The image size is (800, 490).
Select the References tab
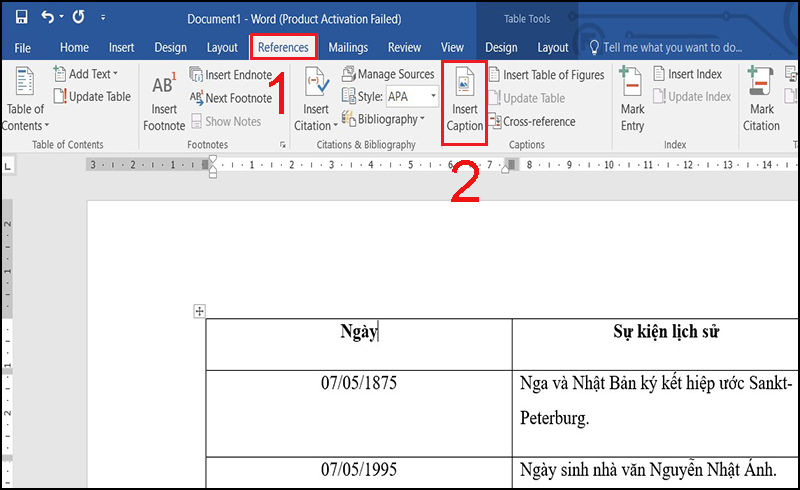pos(283,47)
